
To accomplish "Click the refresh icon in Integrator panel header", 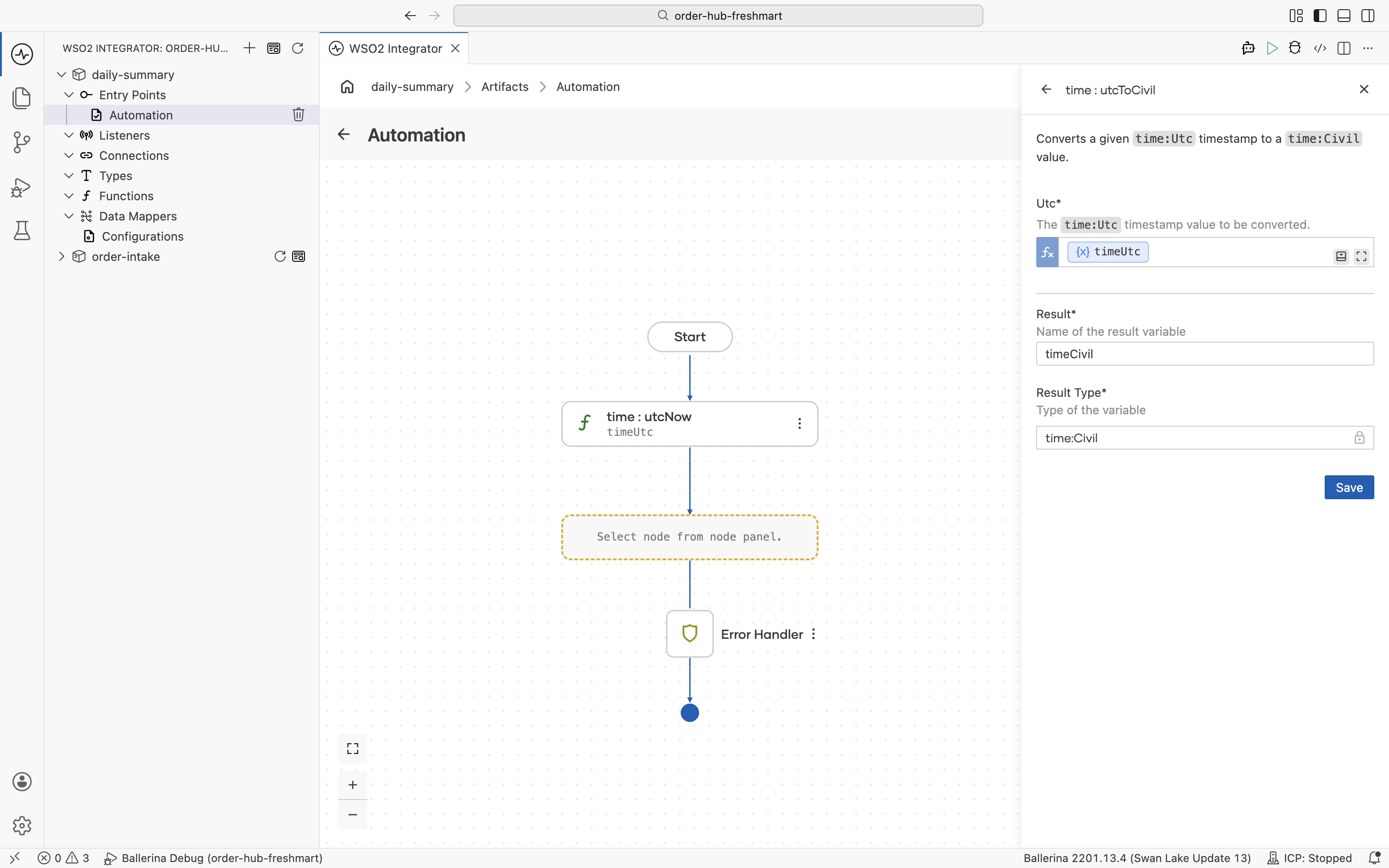I will (x=297, y=48).
